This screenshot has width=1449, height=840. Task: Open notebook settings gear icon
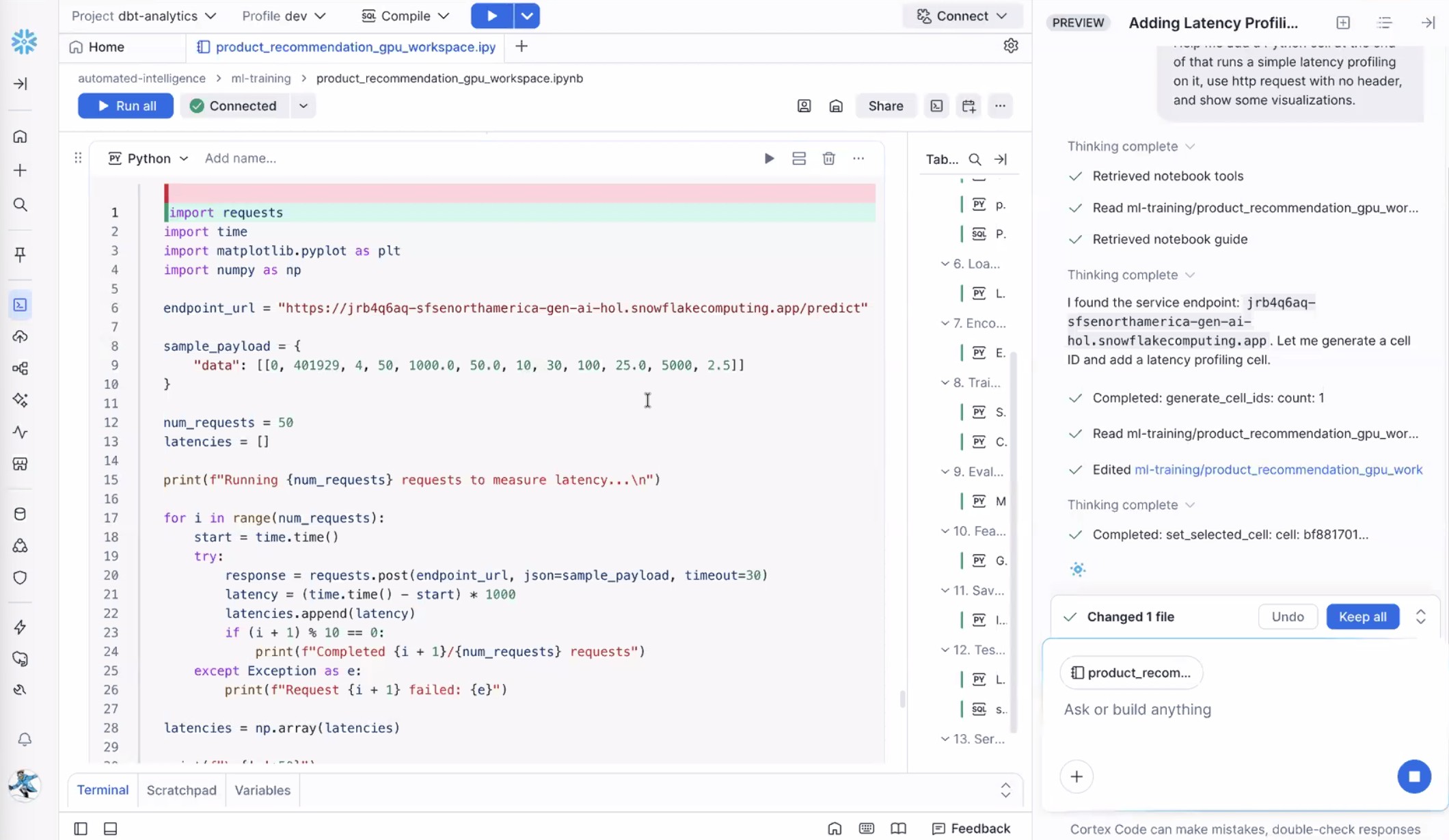1010,46
